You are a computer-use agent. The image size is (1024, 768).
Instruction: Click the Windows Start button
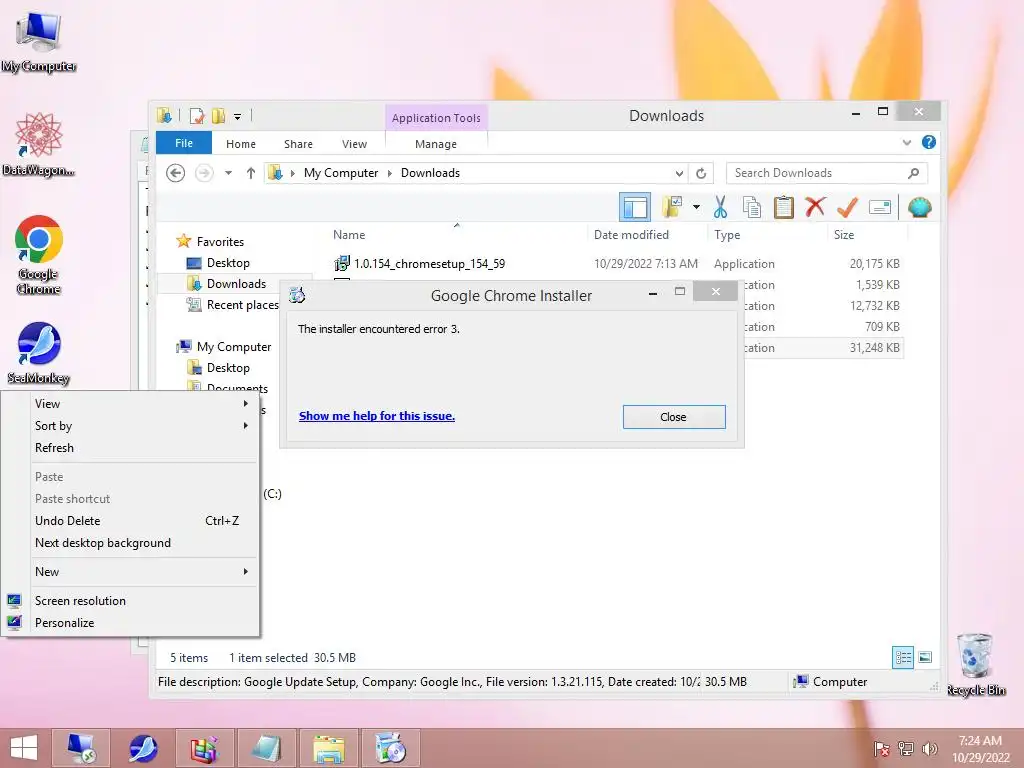(x=24, y=748)
